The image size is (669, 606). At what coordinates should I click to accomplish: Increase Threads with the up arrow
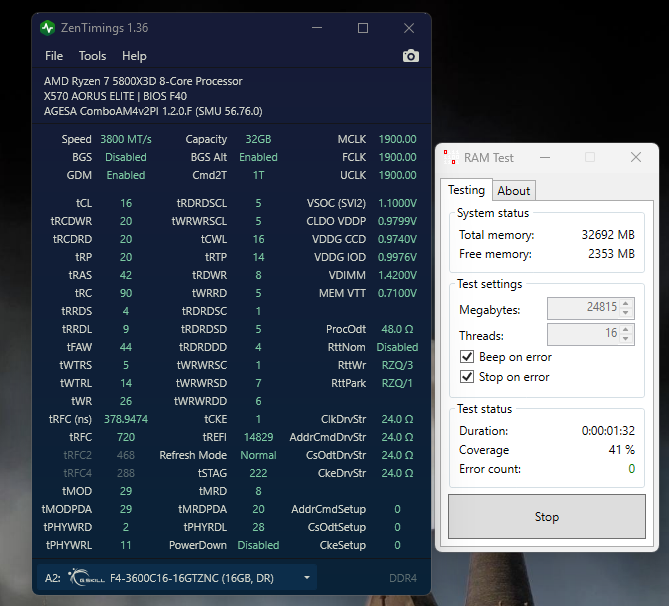tap(625, 329)
